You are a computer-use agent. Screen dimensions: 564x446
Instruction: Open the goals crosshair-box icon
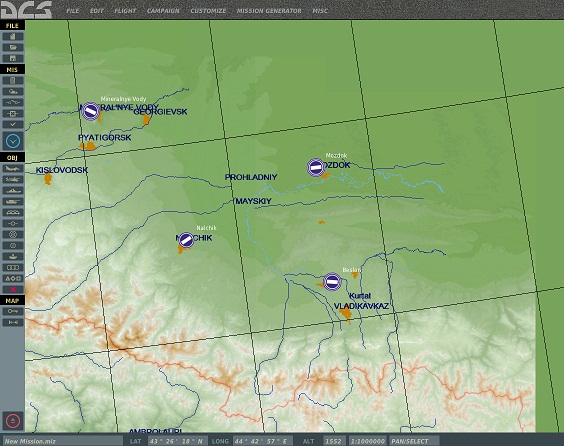click(x=13, y=114)
